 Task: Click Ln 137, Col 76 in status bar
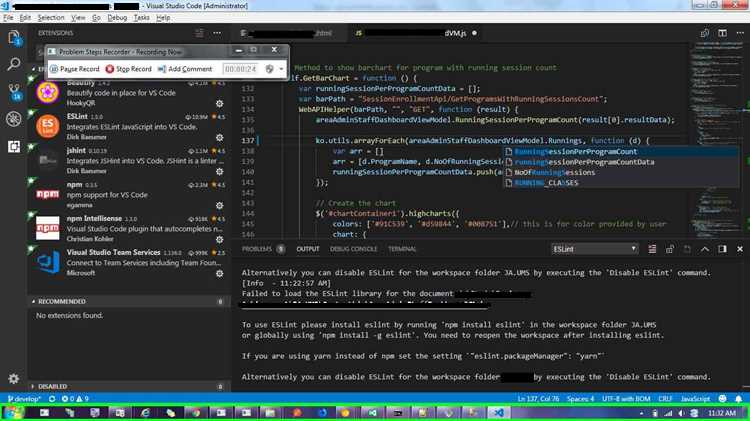[538, 399]
